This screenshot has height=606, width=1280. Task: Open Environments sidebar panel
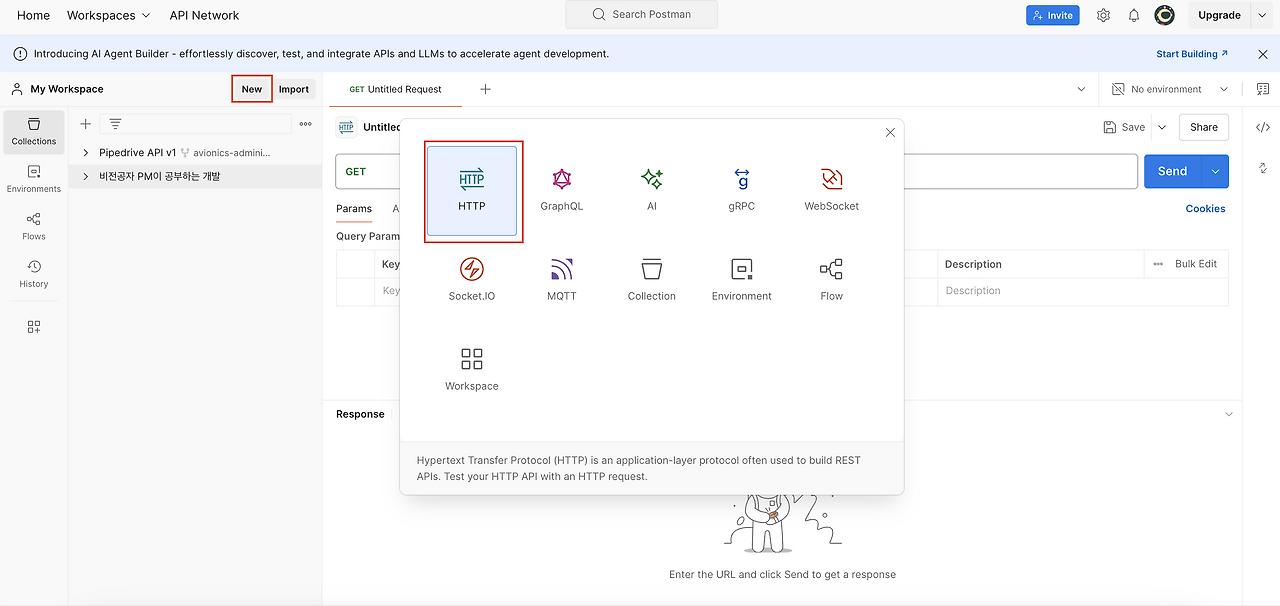point(34,179)
